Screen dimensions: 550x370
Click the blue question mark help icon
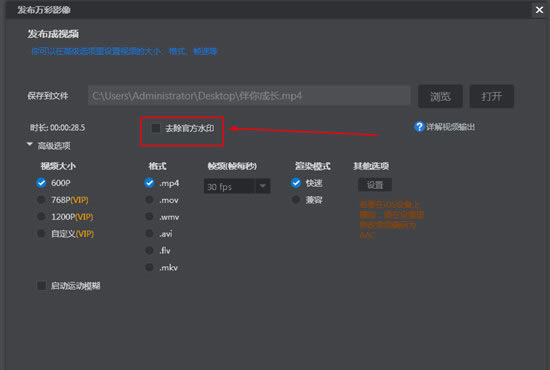419,127
